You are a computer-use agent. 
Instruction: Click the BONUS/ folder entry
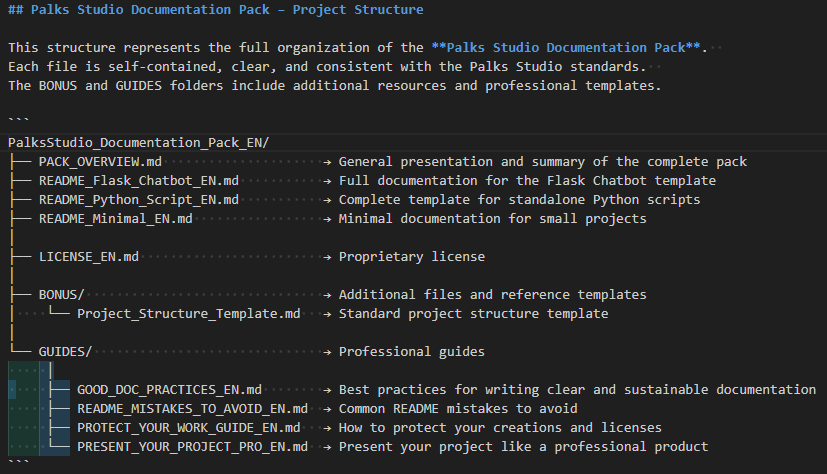[61, 295]
